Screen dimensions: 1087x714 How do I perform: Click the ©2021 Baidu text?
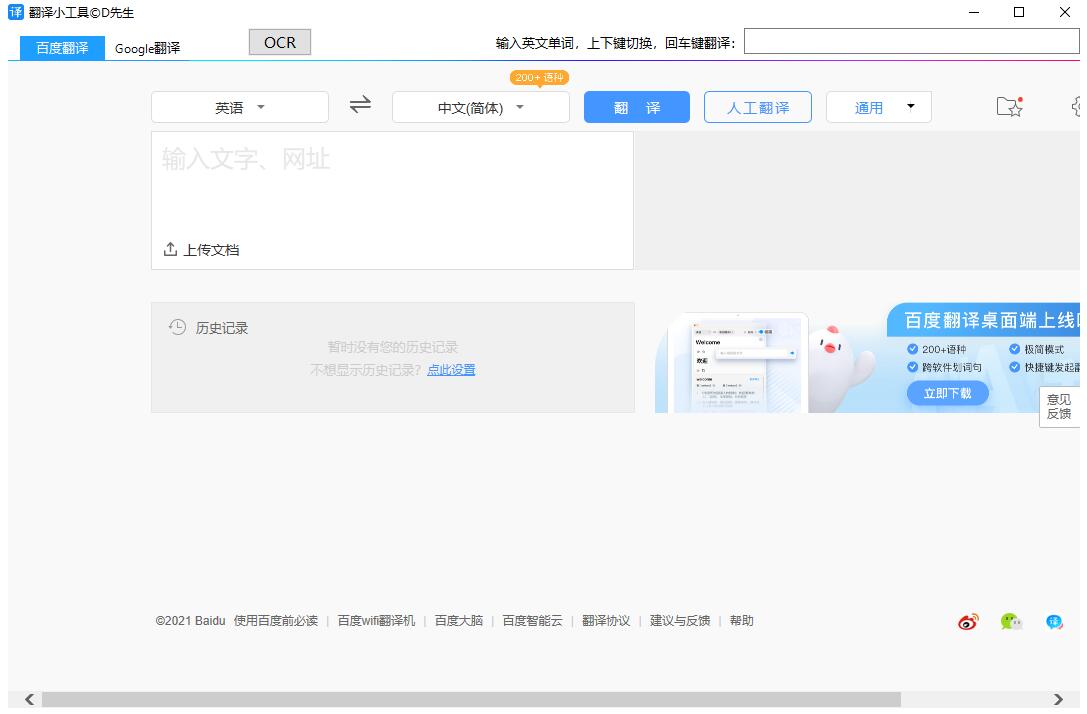(191, 620)
